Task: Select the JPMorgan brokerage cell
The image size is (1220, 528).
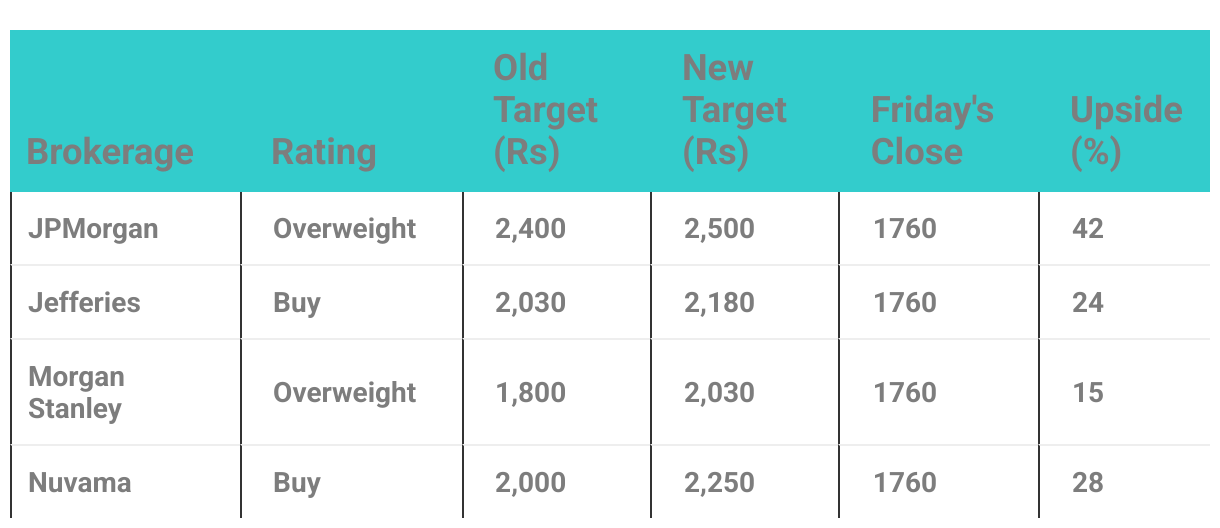Action: 93,228
